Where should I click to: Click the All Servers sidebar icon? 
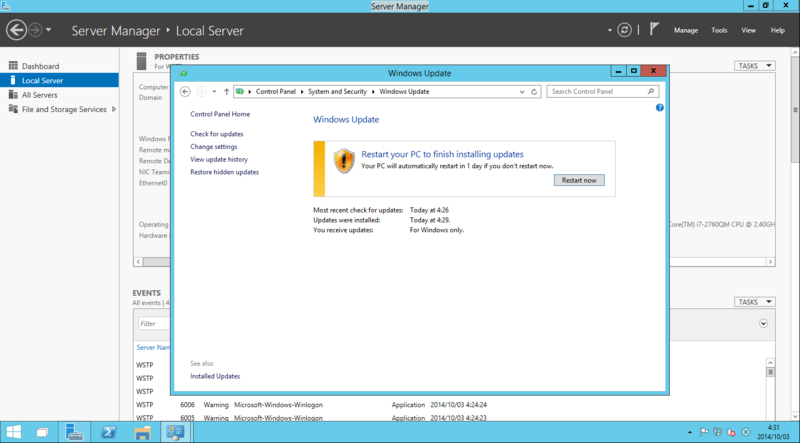tap(13, 95)
